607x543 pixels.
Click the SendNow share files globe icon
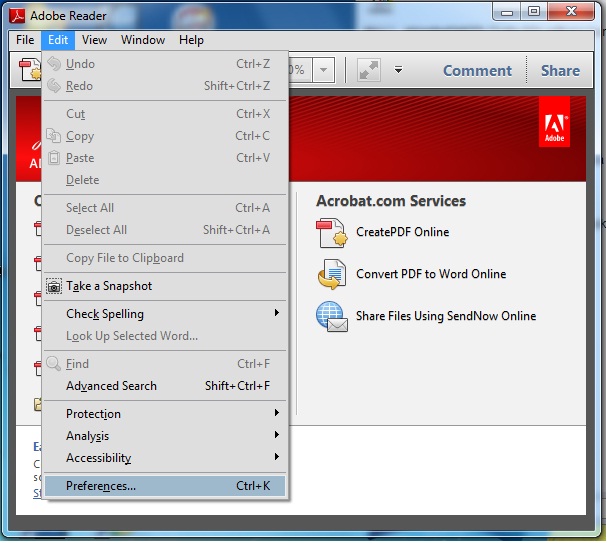click(331, 316)
